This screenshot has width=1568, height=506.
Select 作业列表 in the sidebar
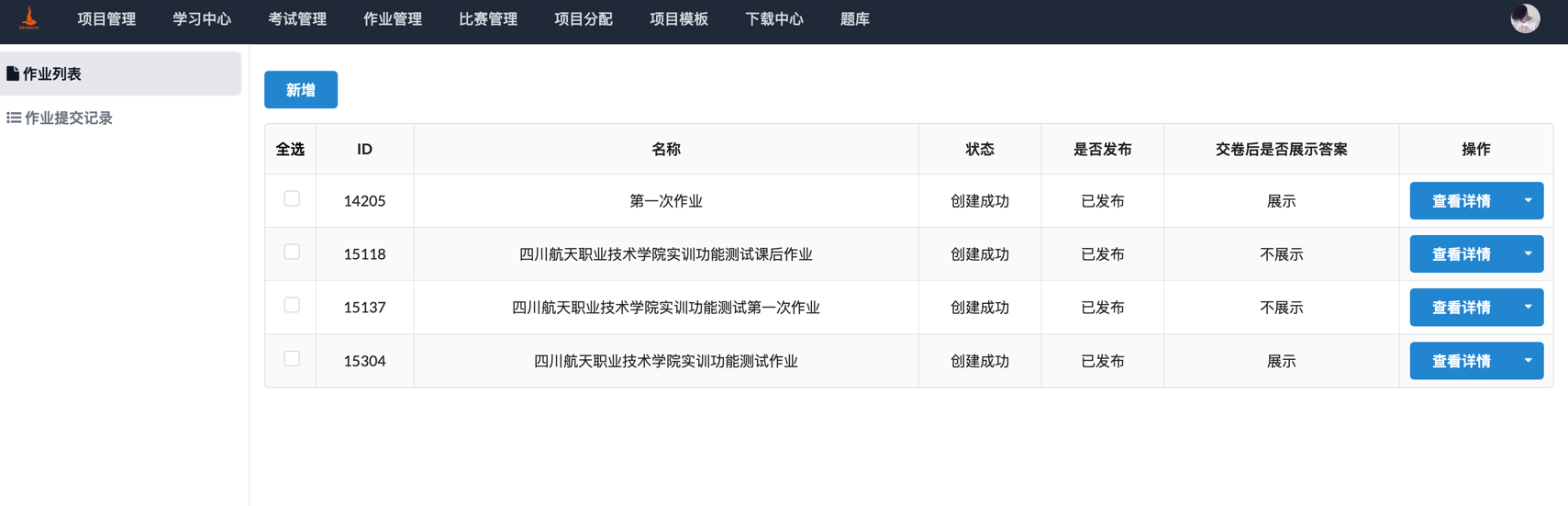coord(120,73)
